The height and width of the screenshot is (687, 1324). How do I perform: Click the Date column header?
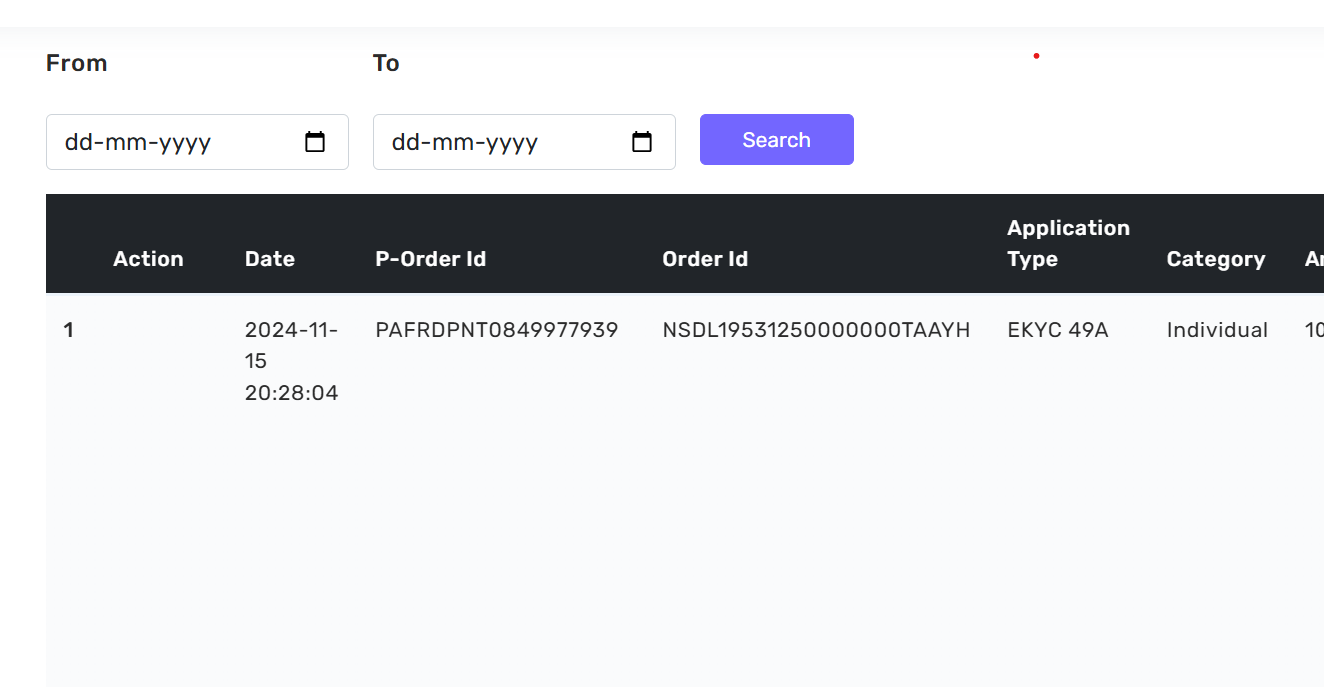[270, 259]
